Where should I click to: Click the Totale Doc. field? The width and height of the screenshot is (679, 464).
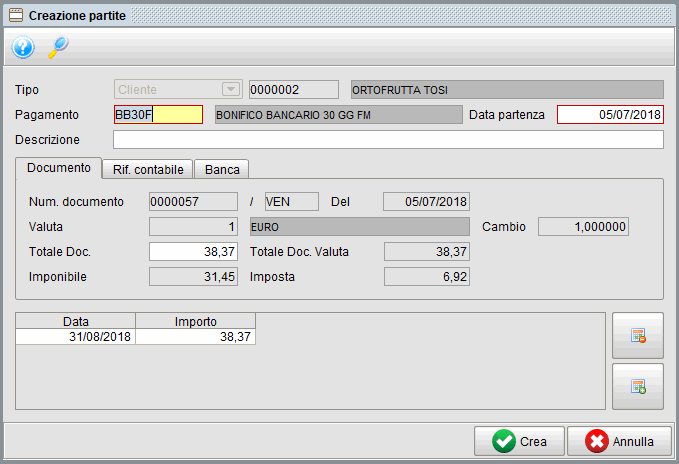(193, 251)
